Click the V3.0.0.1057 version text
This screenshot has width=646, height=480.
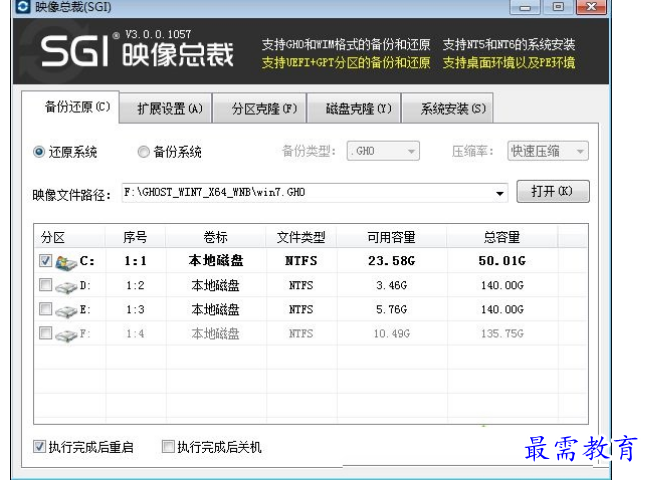pos(158,34)
